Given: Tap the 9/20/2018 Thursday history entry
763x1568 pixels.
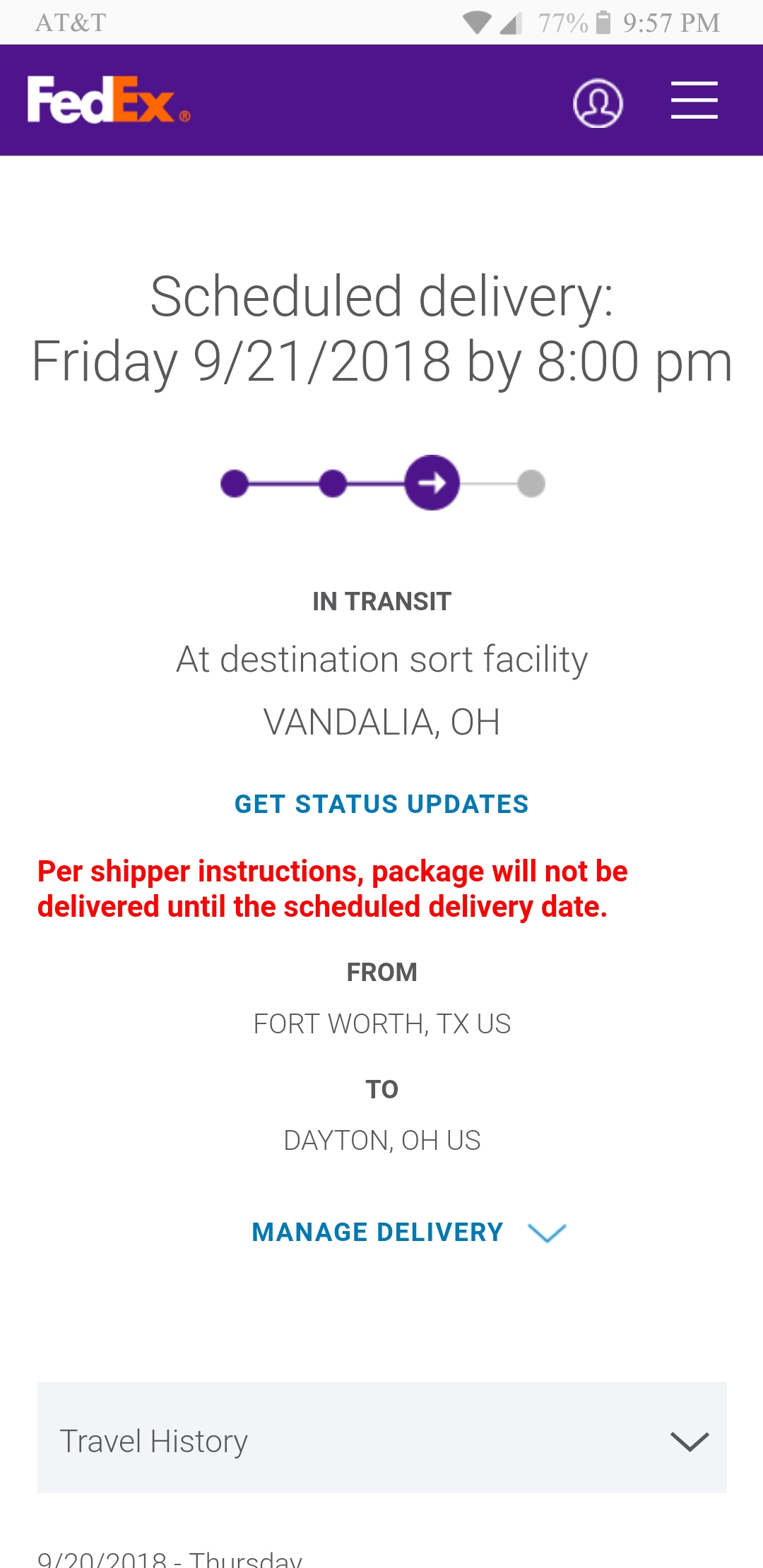Looking at the screenshot, I should tap(170, 1557).
